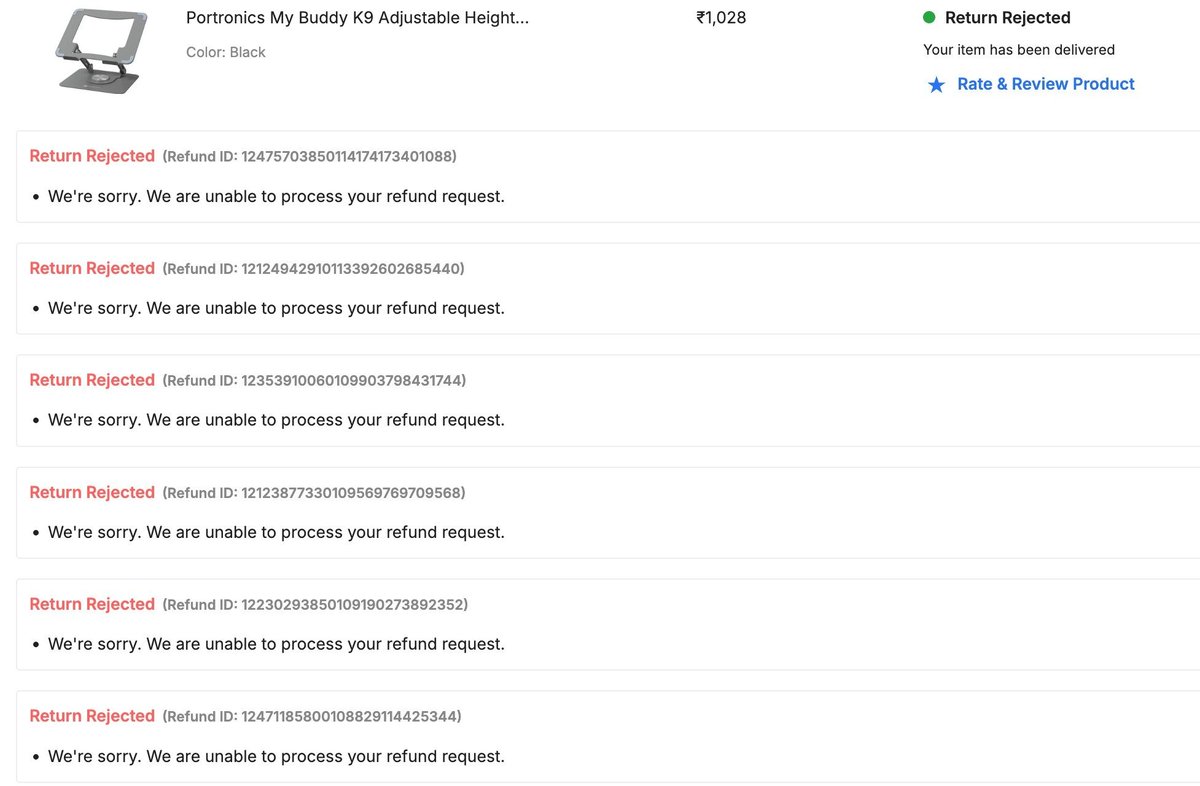The width and height of the screenshot is (1200, 786).
Task: Click unable-to-process message under refund 1247118580
Action: (x=276, y=756)
